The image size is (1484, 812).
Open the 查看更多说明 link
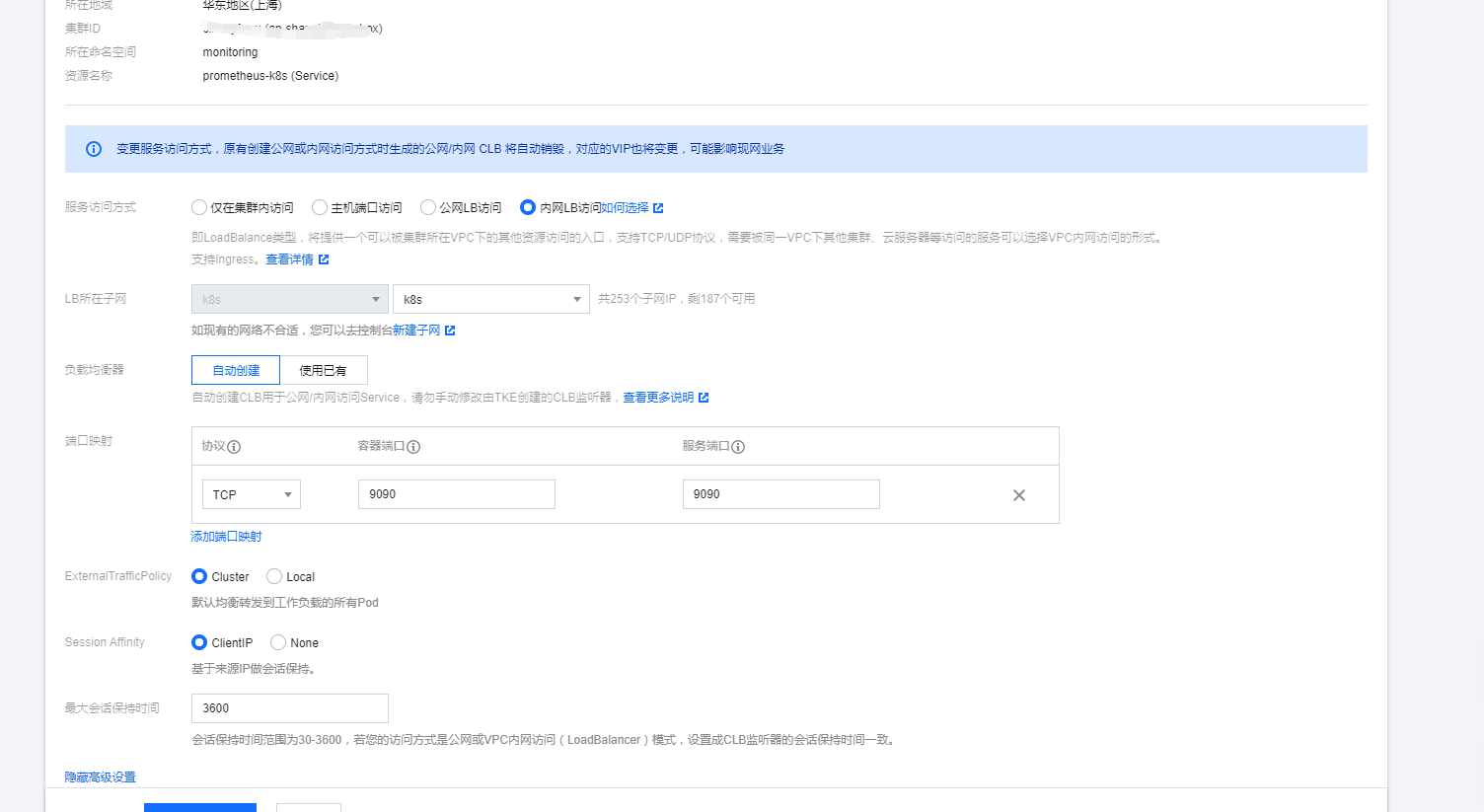[x=658, y=398]
